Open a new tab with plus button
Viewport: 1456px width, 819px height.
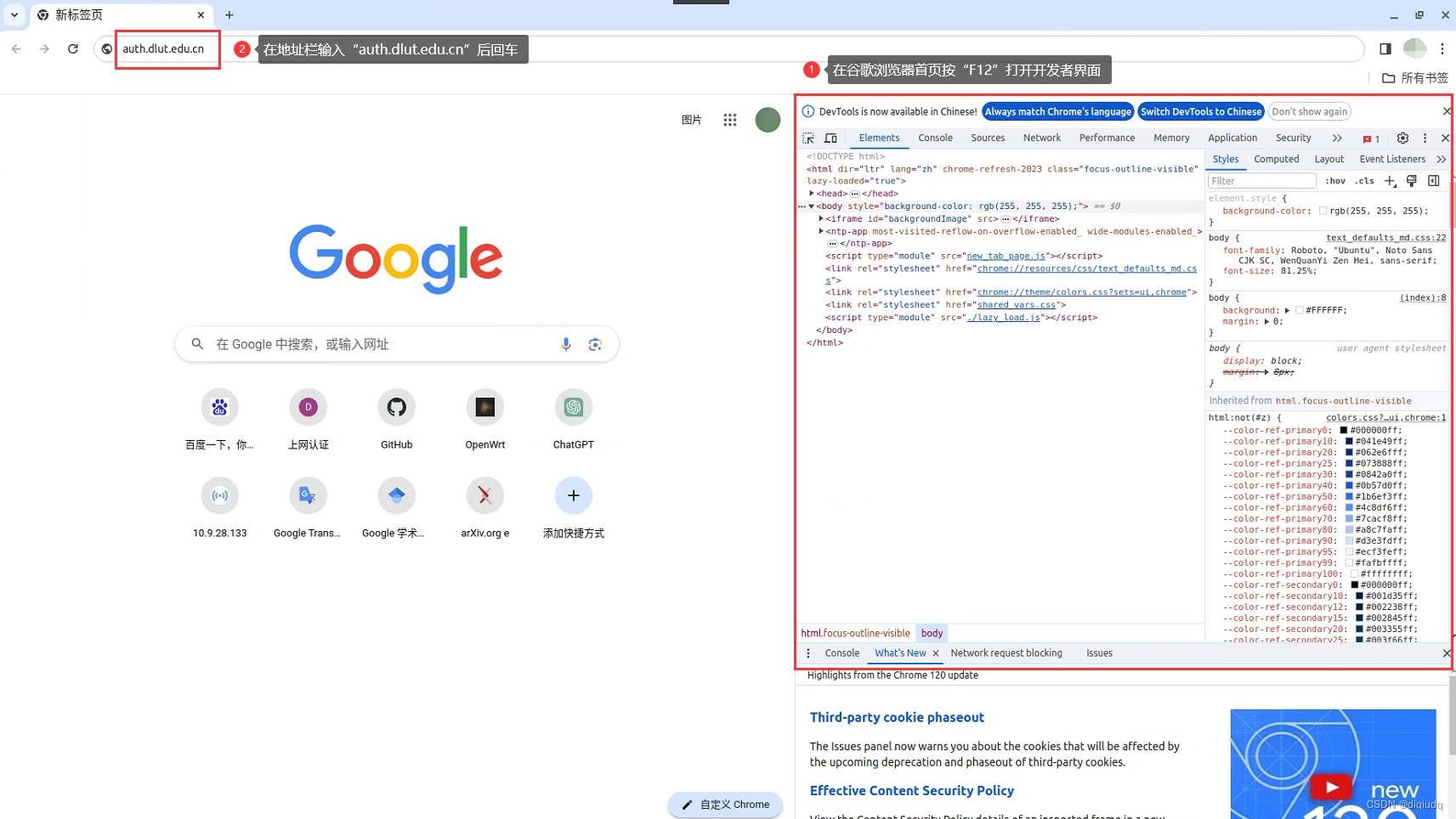point(229,15)
